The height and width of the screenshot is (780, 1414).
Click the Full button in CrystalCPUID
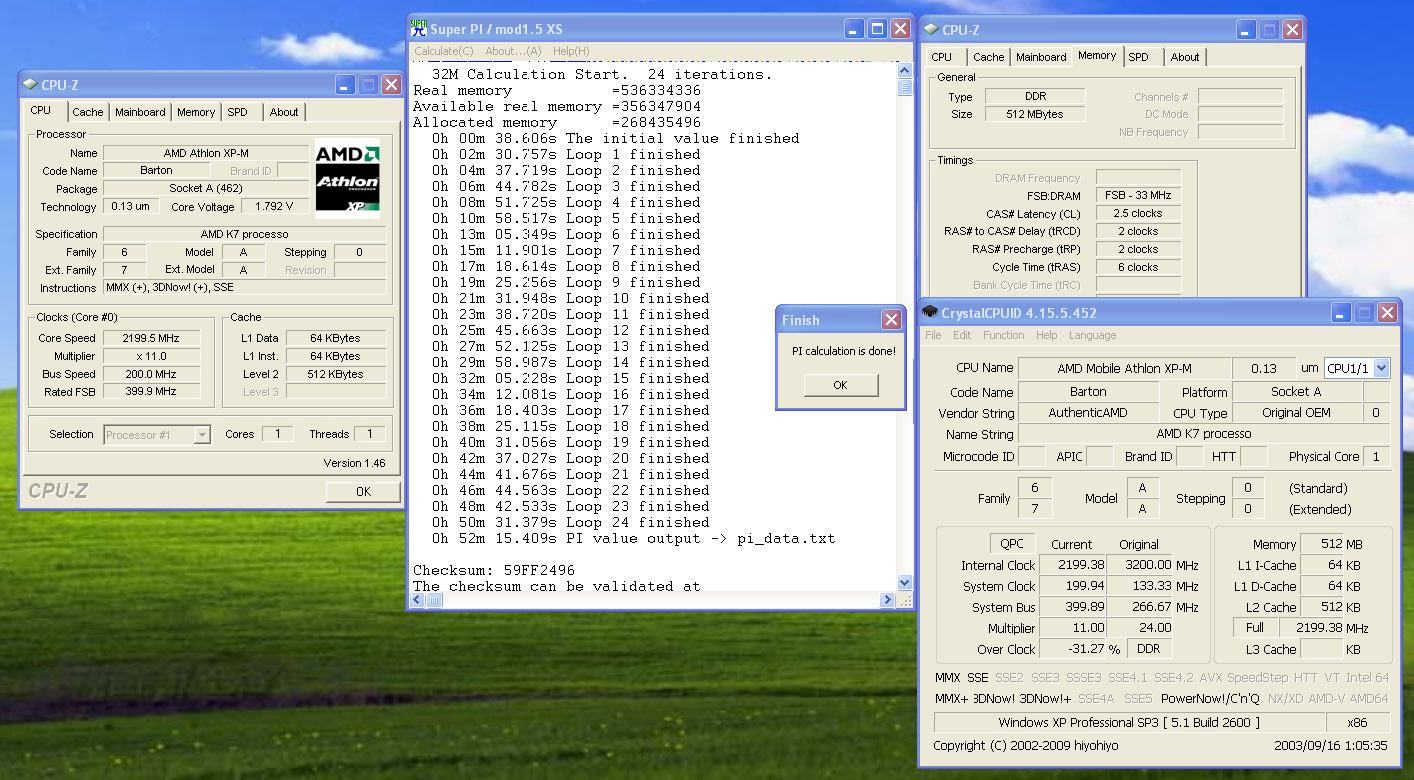click(1254, 628)
